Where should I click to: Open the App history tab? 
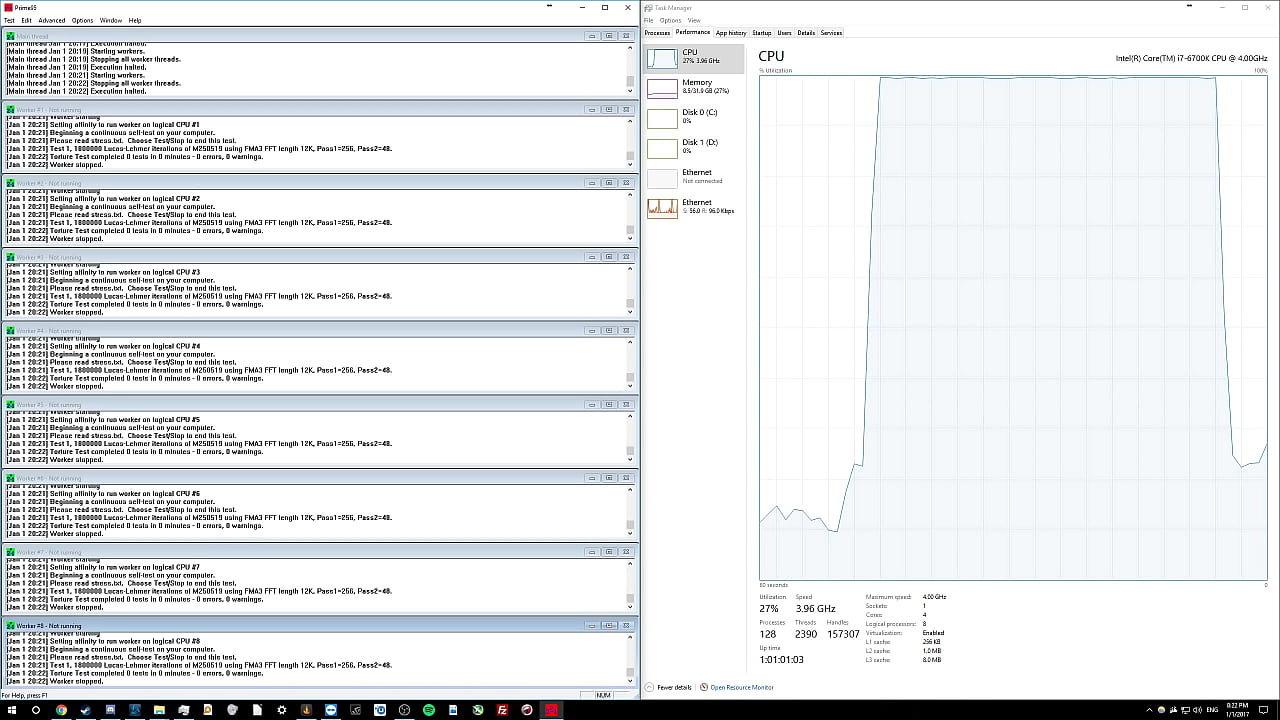click(731, 32)
